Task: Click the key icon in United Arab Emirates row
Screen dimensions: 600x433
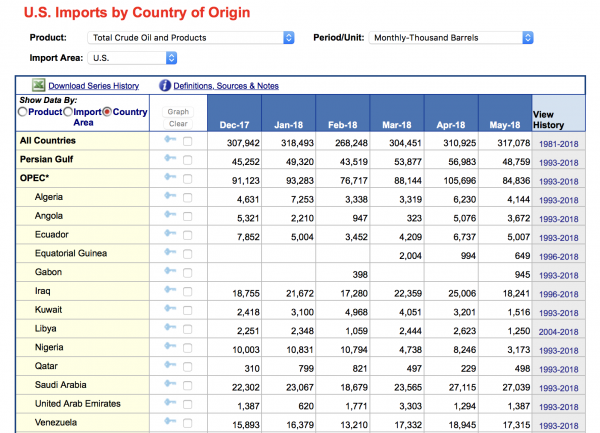Action: (x=170, y=402)
